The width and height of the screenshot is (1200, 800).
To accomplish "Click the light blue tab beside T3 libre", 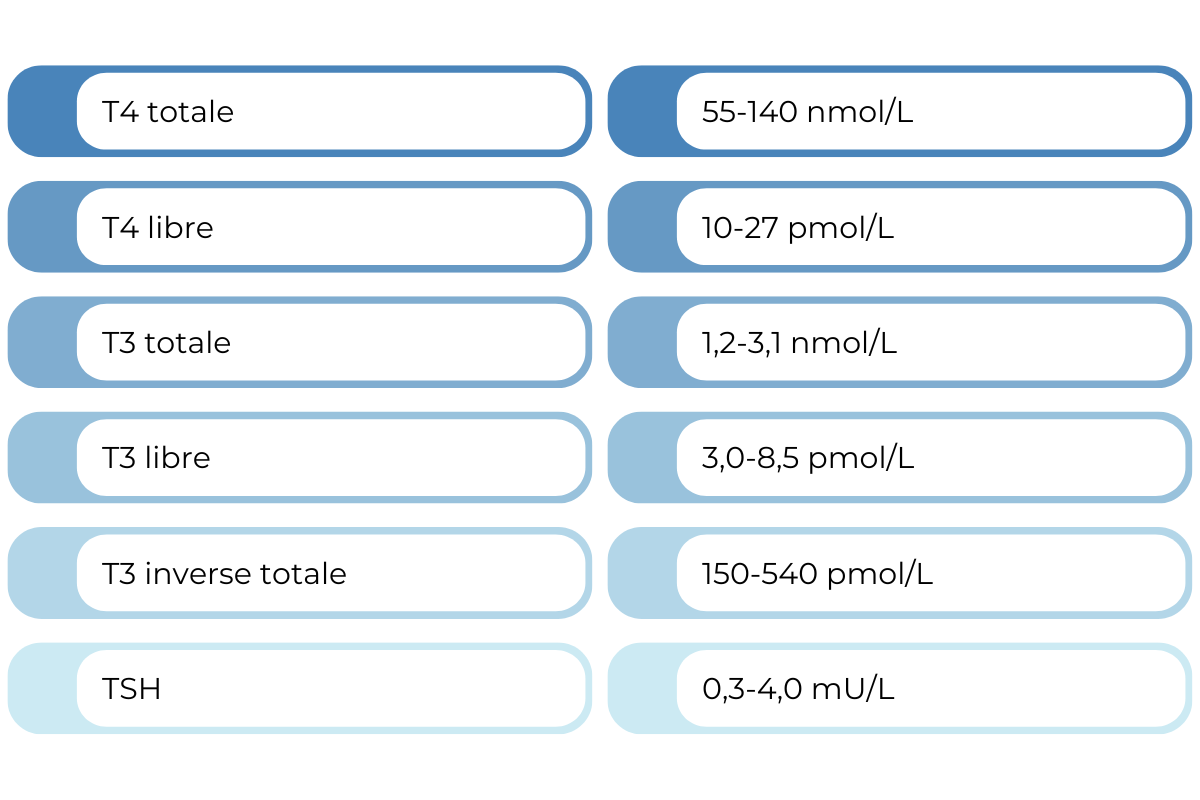I will pos(43,458).
